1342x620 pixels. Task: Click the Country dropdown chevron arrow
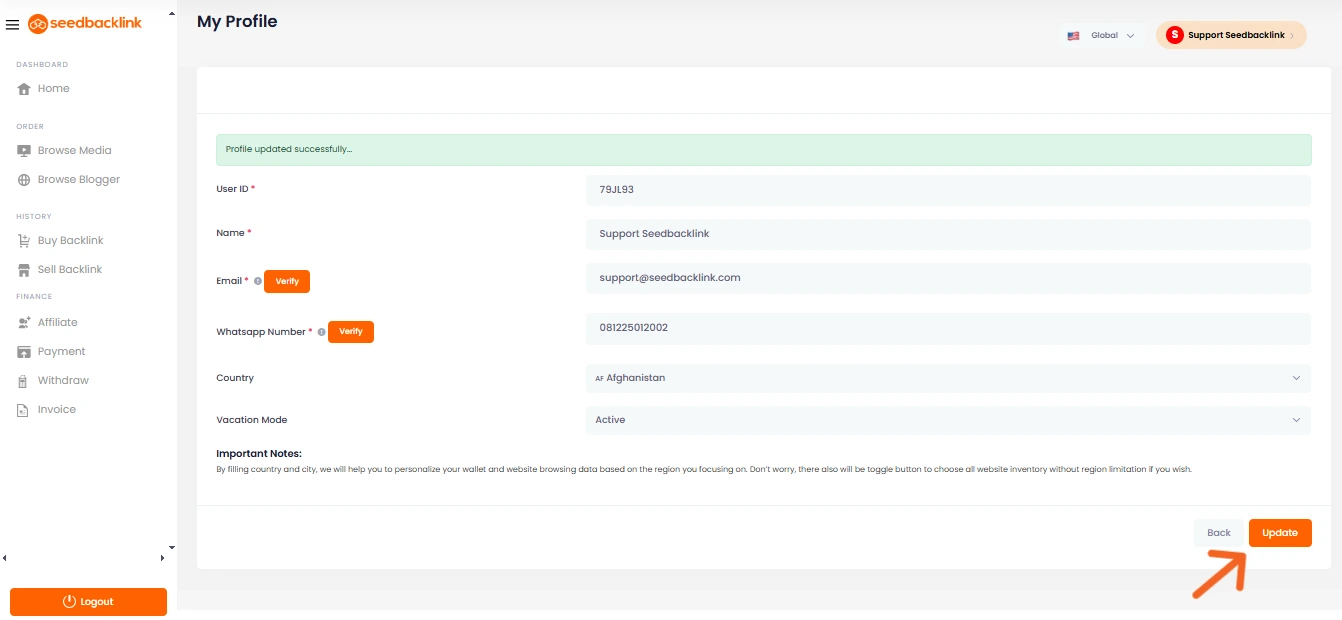(x=1296, y=378)
